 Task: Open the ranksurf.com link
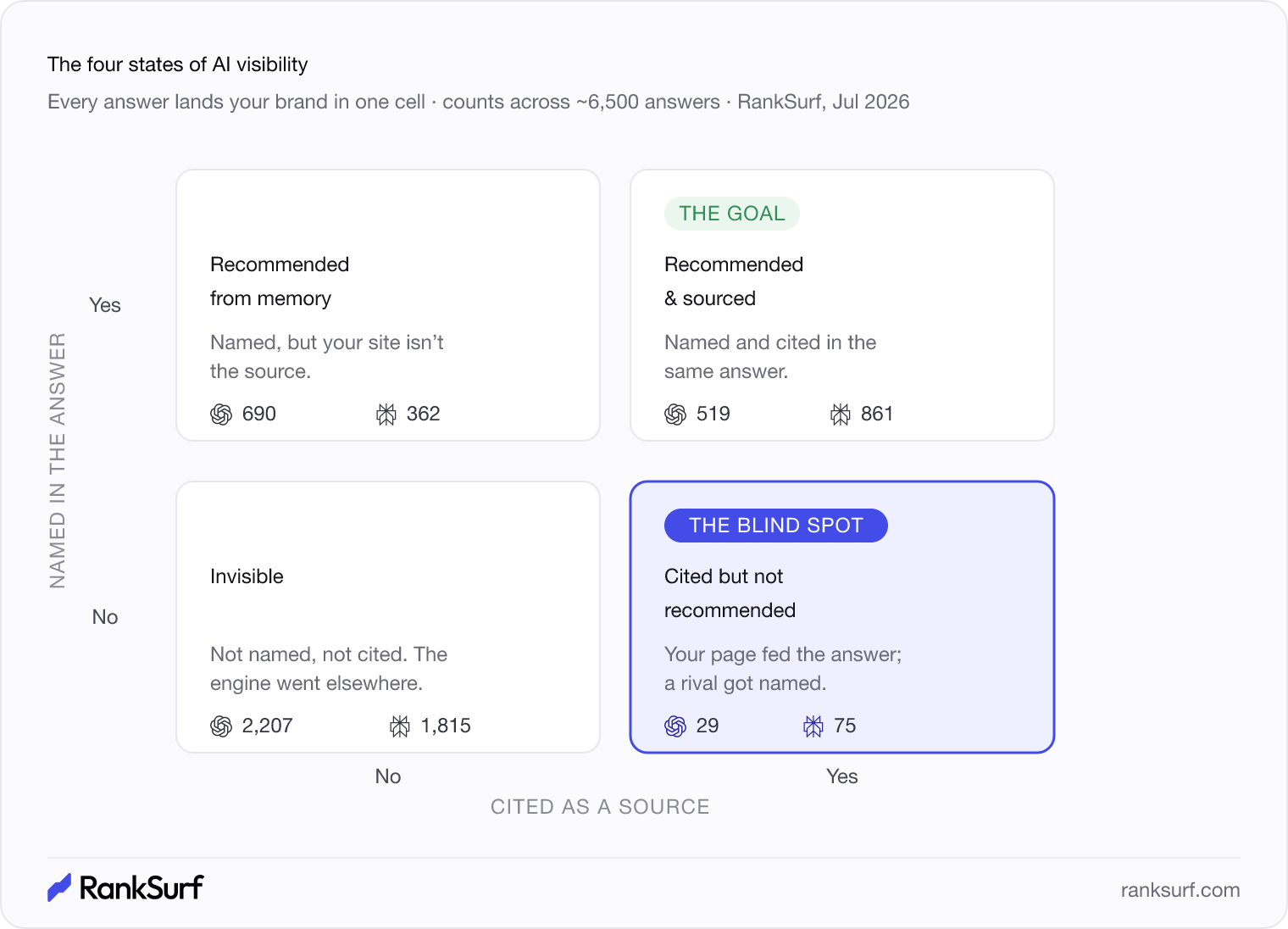click(x=1180, y=890)
